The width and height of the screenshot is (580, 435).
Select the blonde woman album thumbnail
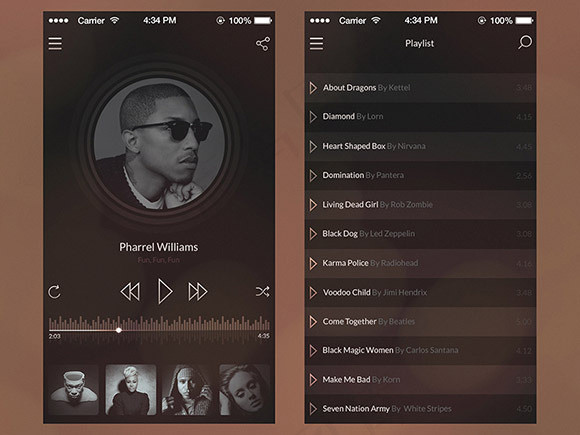coord(131,390)
